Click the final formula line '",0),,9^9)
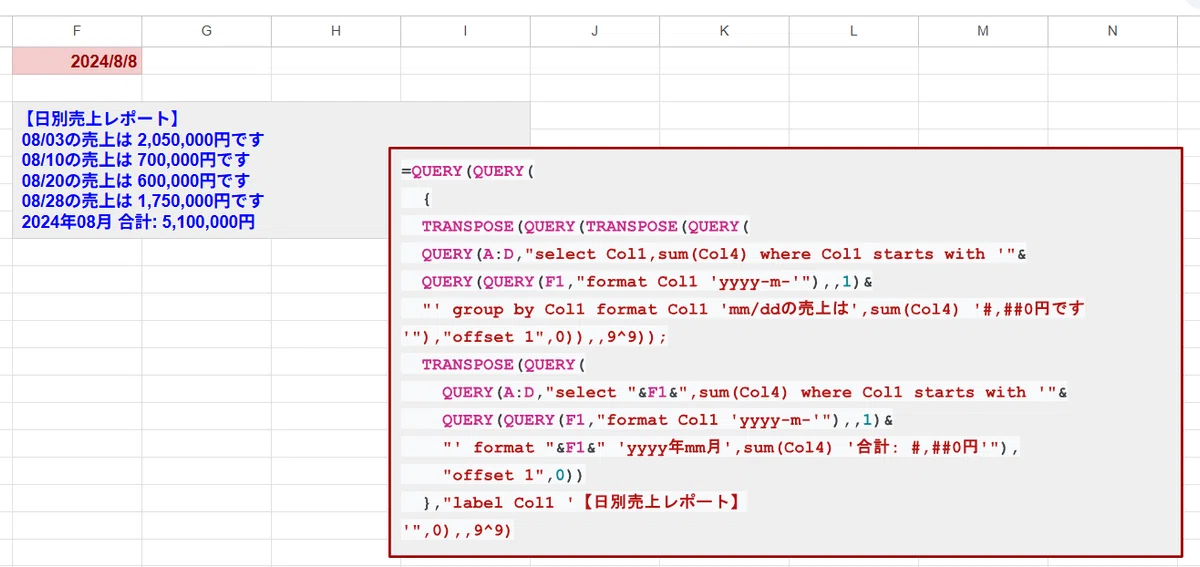 [456, 530]
